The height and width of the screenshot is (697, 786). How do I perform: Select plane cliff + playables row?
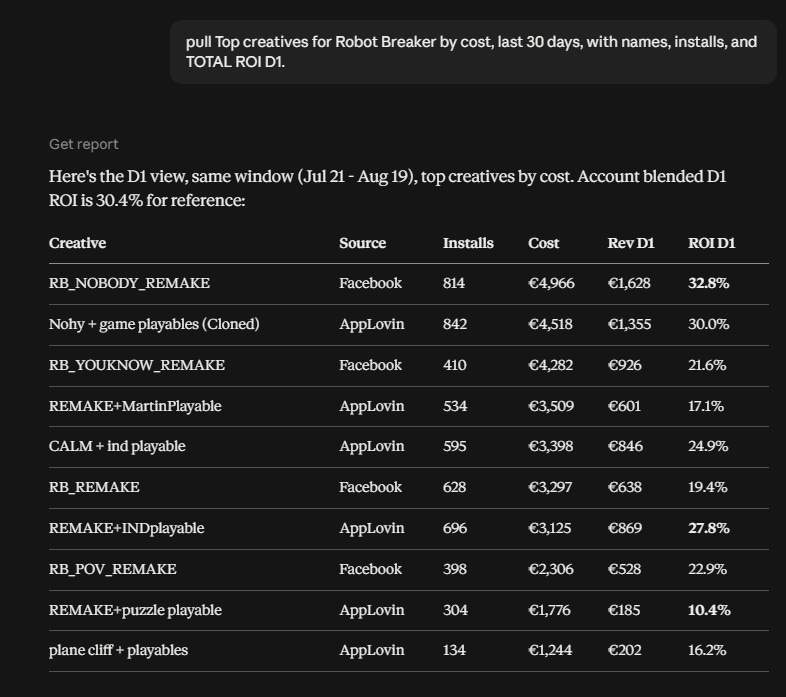409,651
